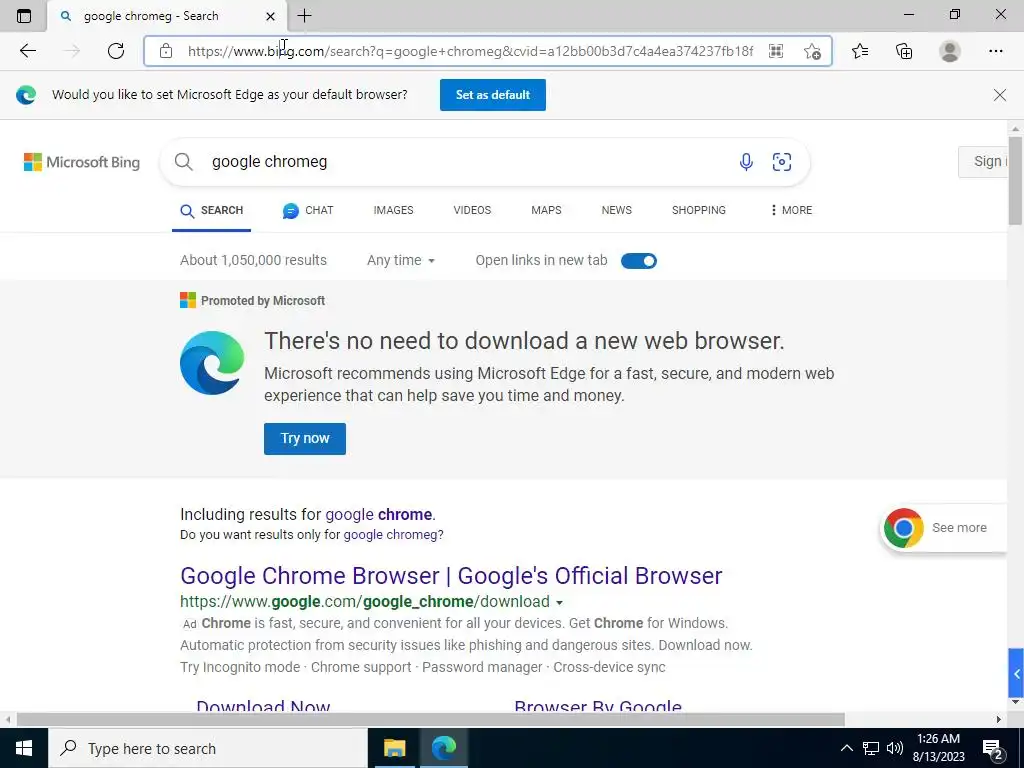Open the profile avatar menu
The image size is (1024, 768).
[950, 51]
